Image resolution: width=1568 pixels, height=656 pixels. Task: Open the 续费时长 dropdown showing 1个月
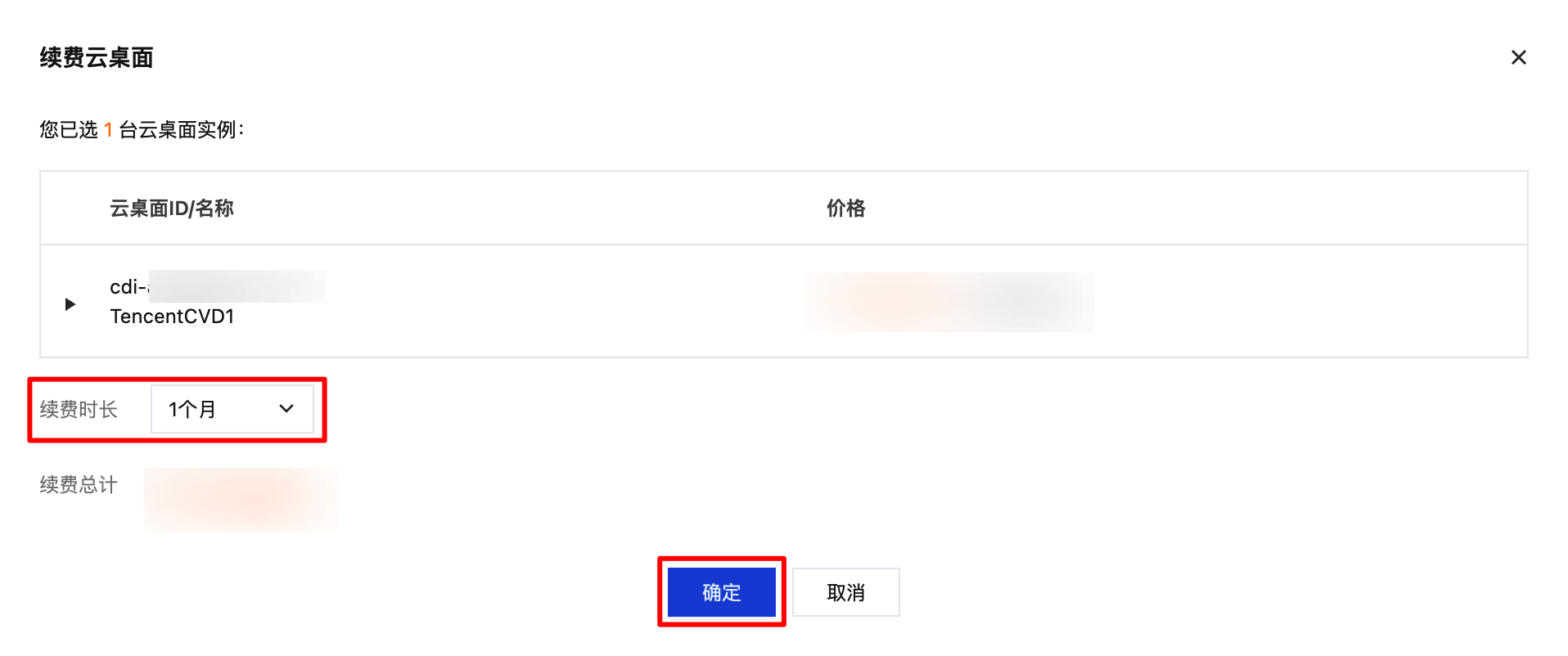coord(232,409)
